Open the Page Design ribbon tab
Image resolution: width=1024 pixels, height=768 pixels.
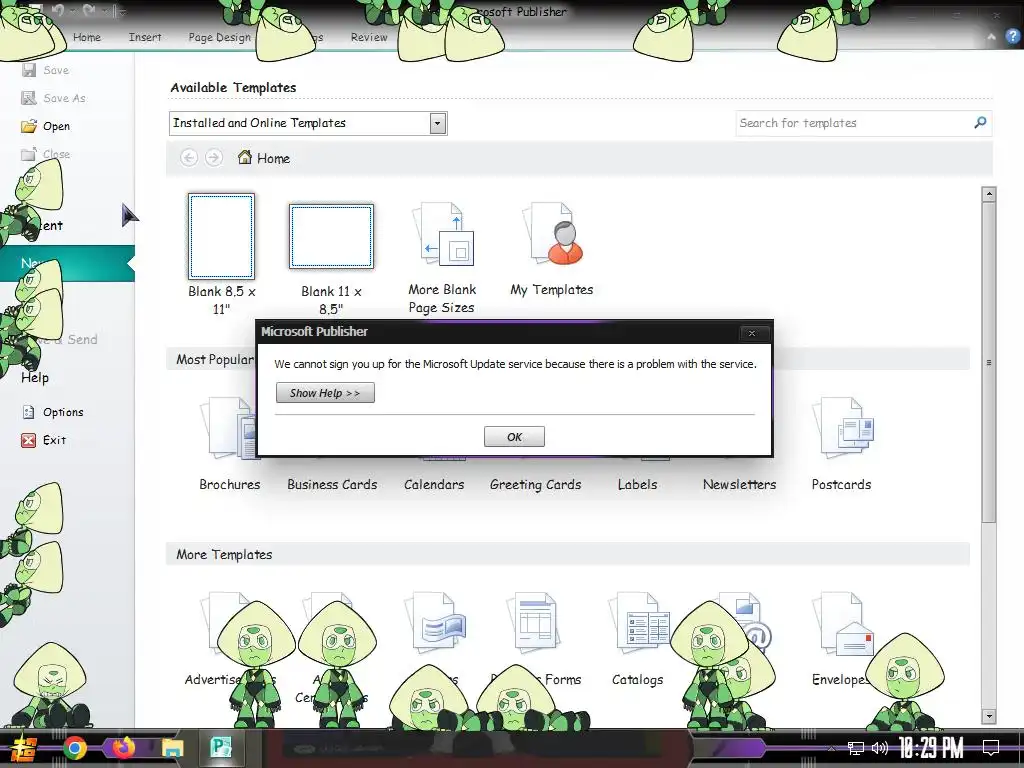tap(219, 37)
